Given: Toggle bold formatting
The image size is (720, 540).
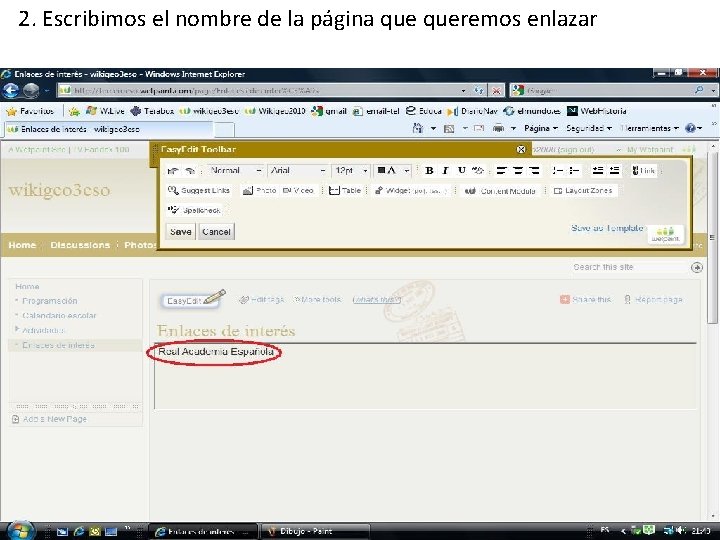Looking at the screenshot, I should [429, 170].
